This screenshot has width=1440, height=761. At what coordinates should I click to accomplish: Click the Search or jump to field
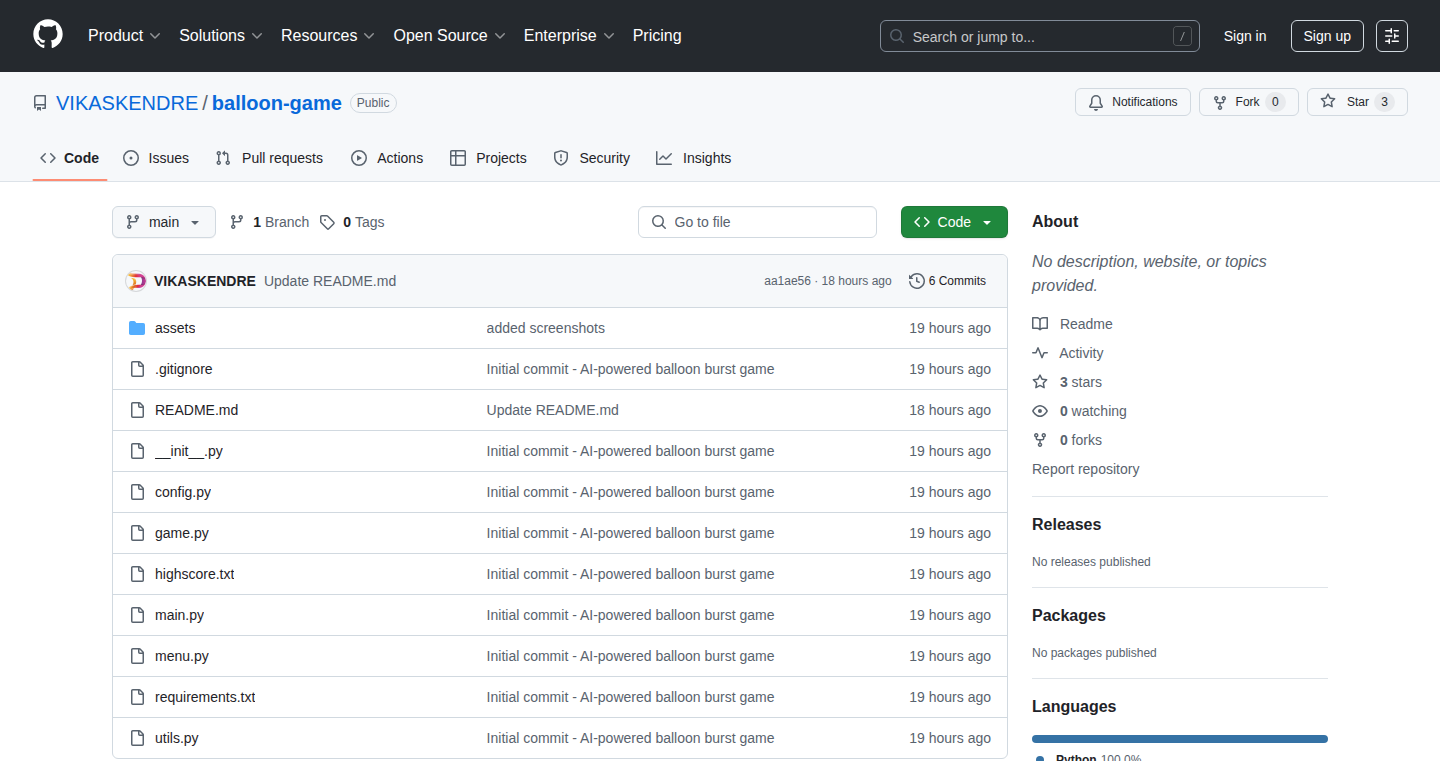[x=1040, y=36]
